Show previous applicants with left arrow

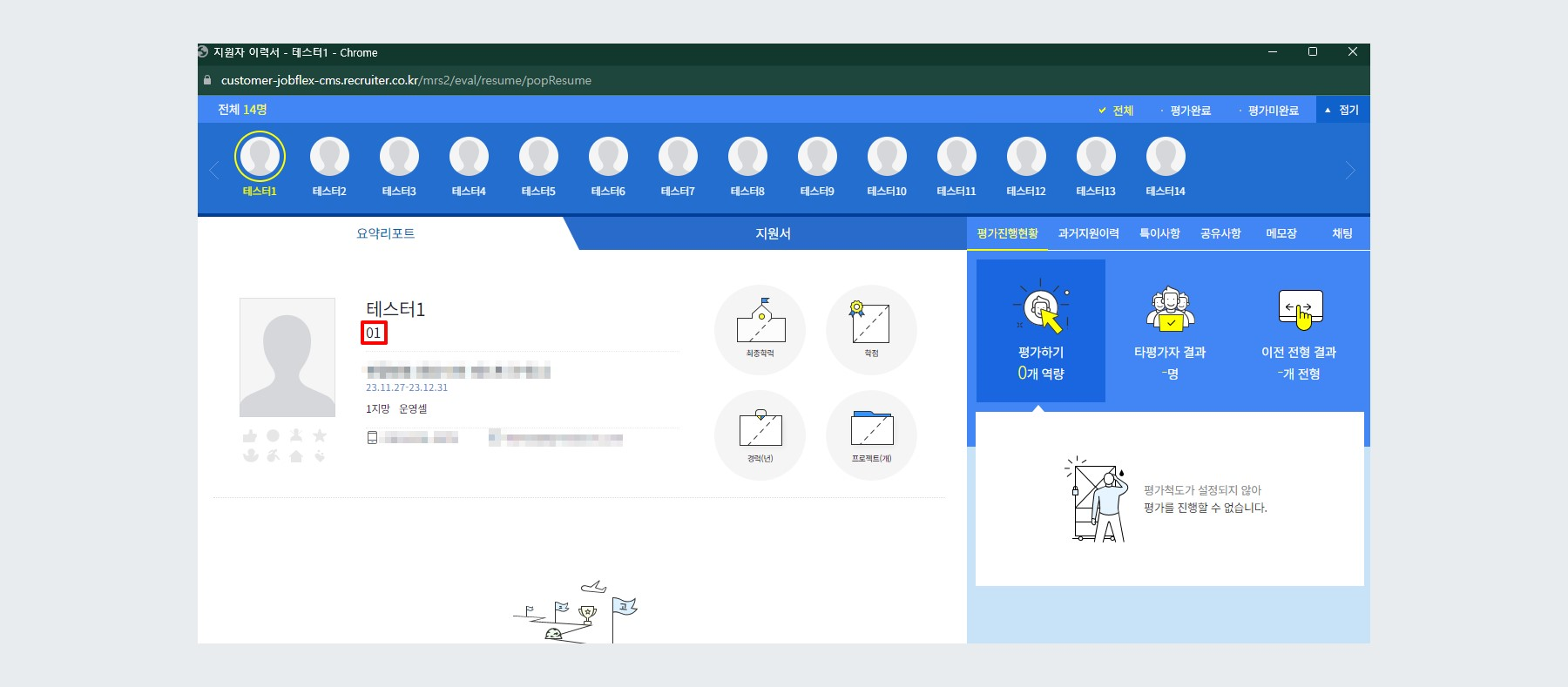tap(214, 170)
